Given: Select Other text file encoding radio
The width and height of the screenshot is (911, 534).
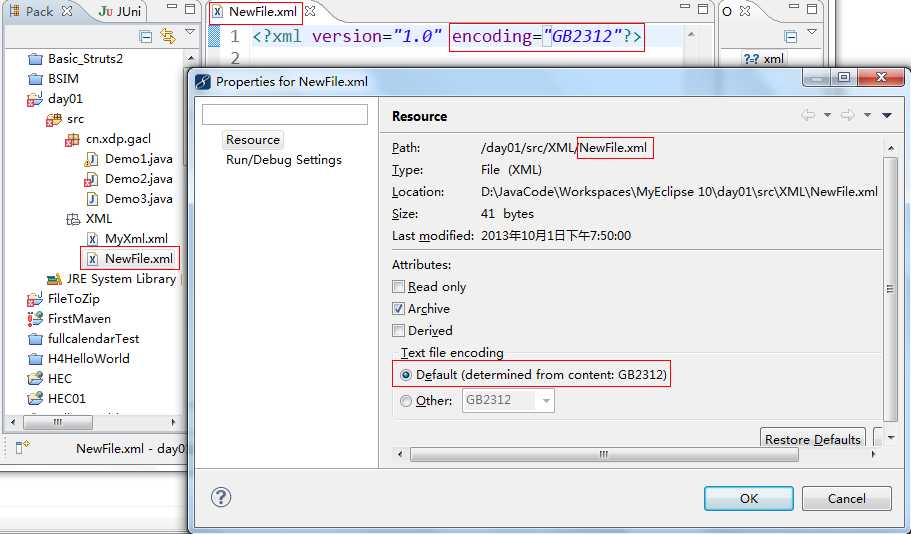Looking at the screenshot, I should 406,401.
